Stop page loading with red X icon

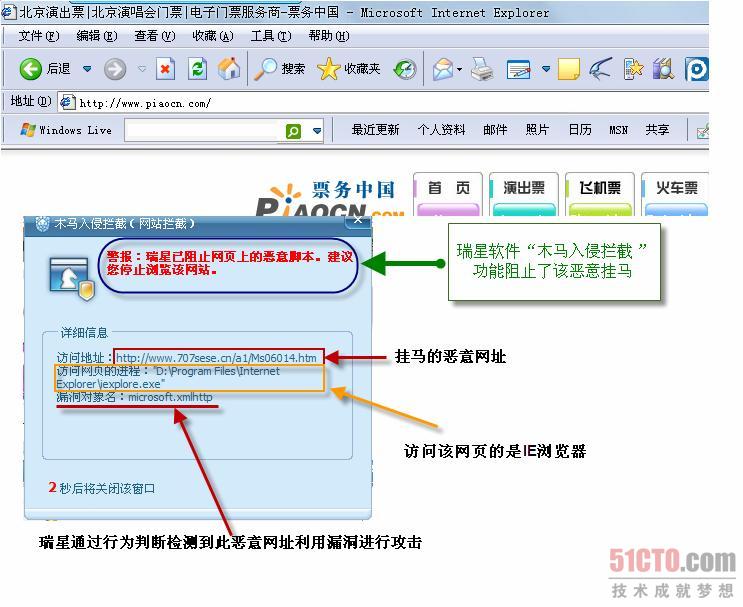click(165, 69)
